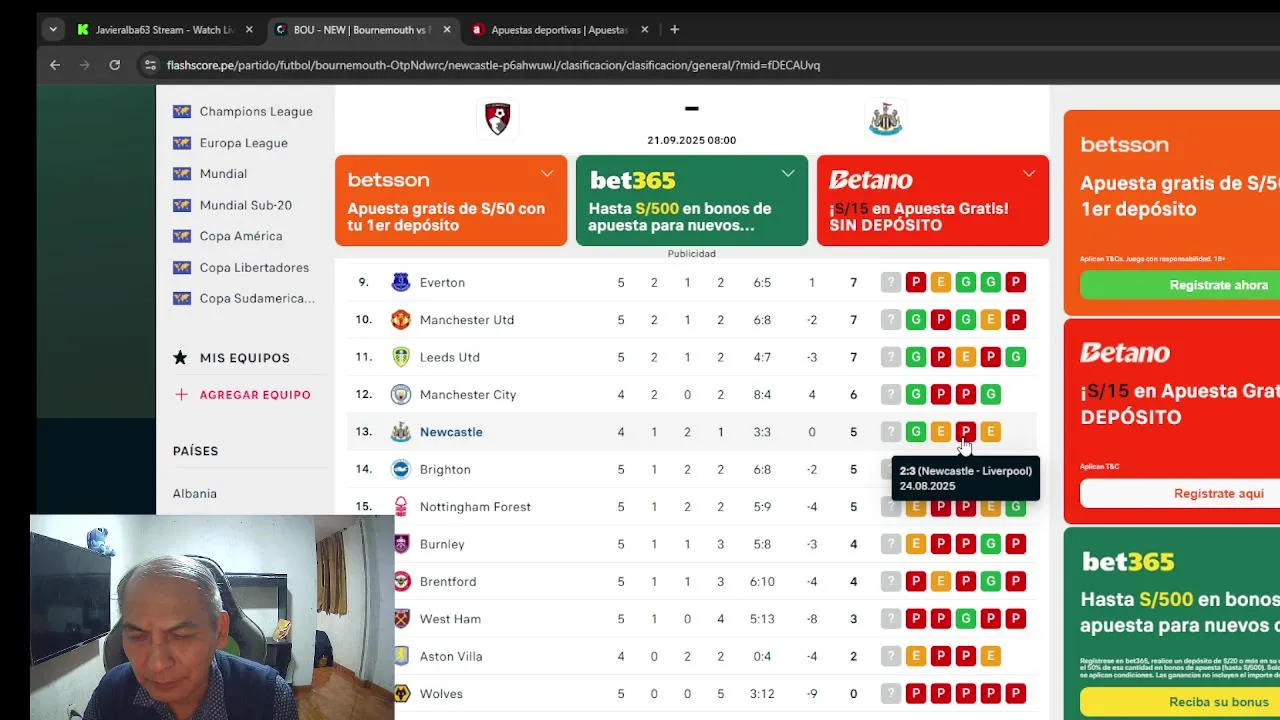Go back with the browser back arrow
Viewport: 1280px width, 720px height.
[55, 65]
